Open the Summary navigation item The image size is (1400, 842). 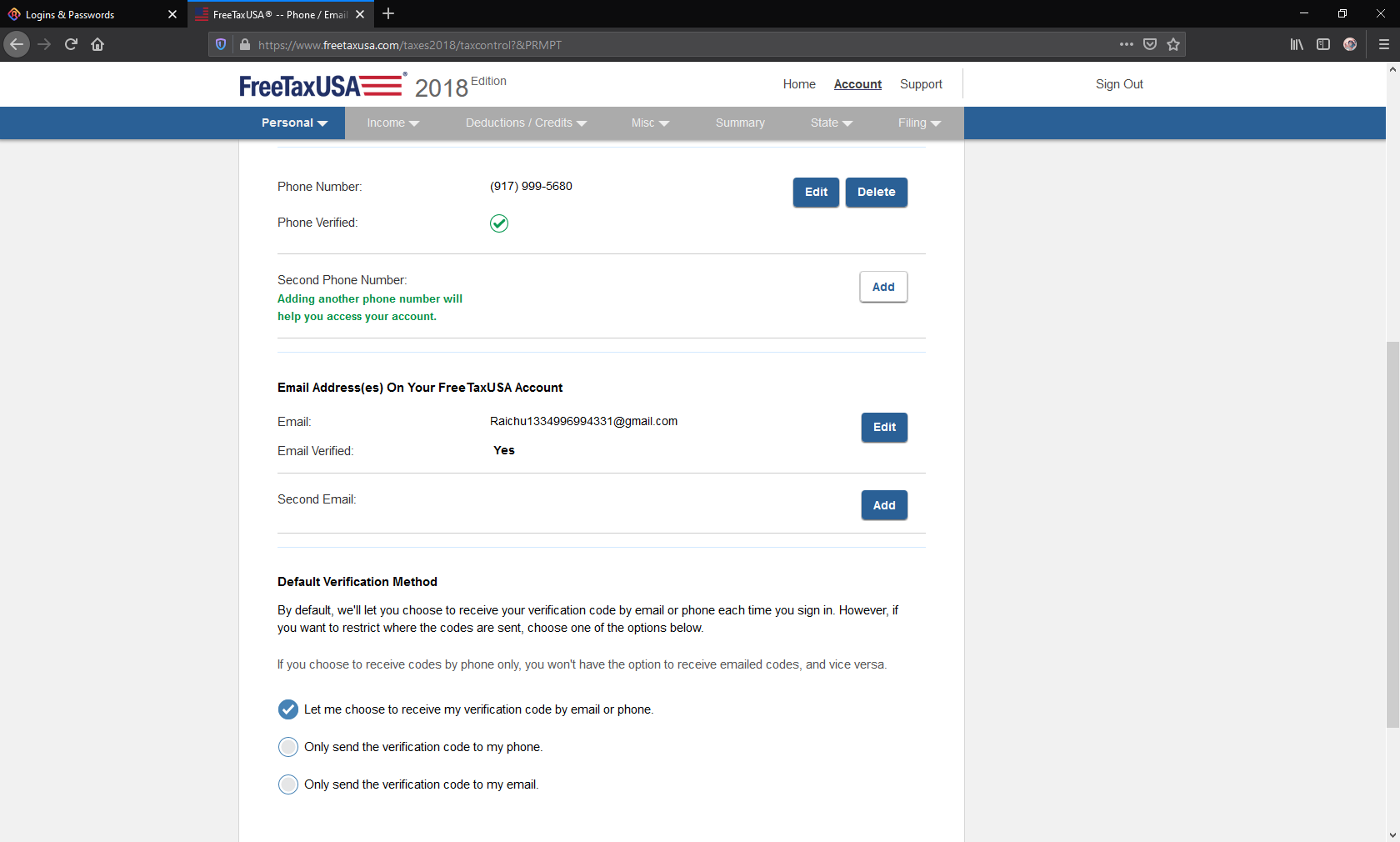(x=740, y=123)
